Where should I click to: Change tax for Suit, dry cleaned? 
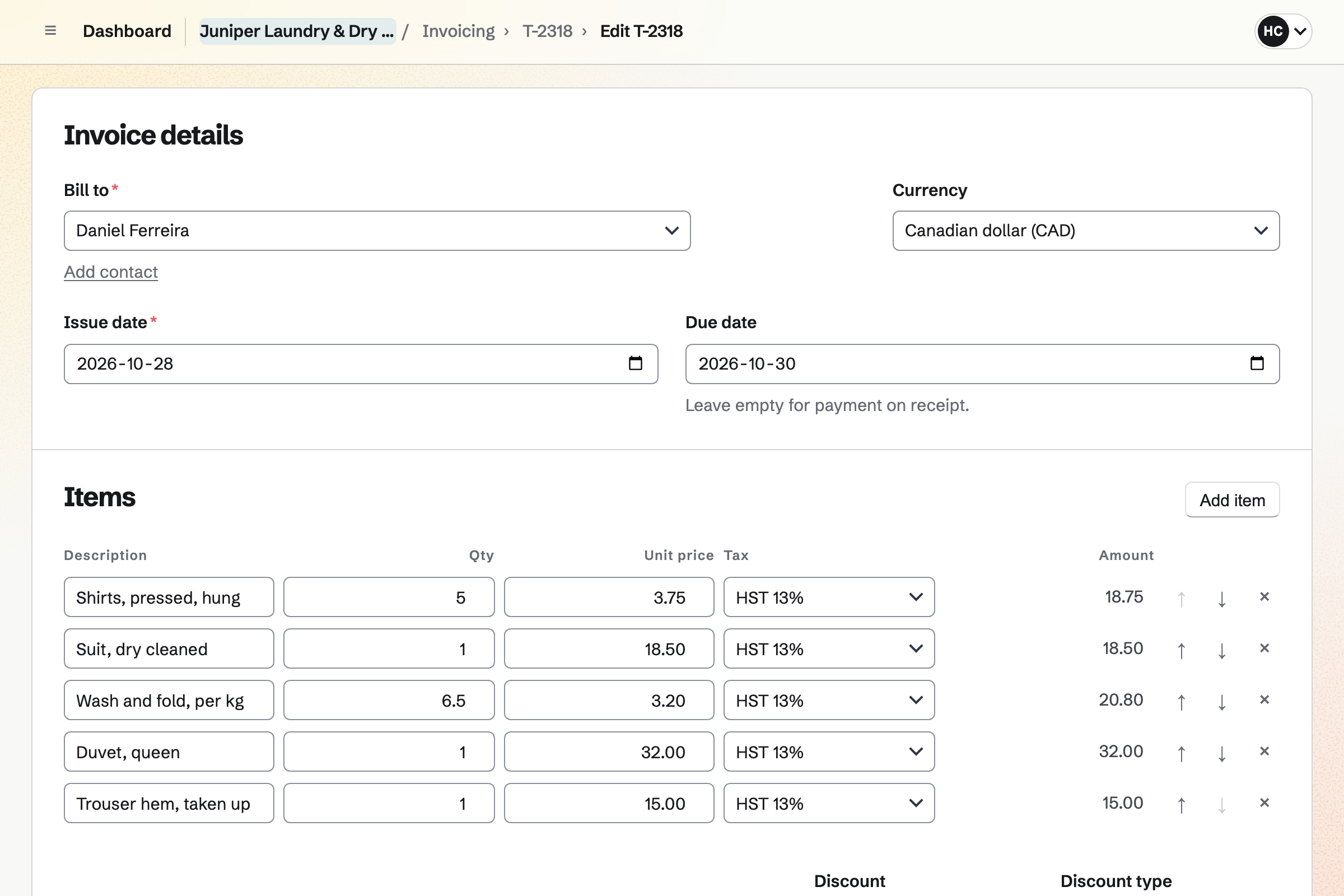[x=829, y=648]
